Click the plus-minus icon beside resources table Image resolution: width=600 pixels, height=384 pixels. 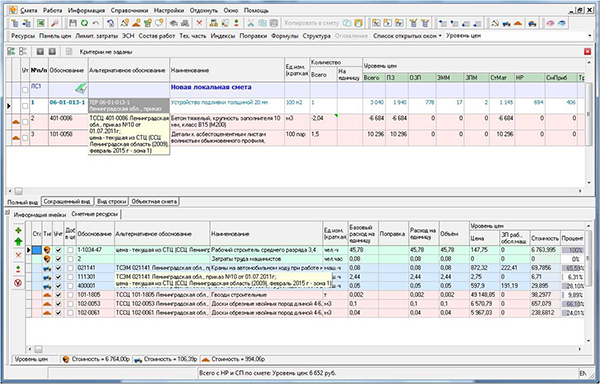pos(18,269)
